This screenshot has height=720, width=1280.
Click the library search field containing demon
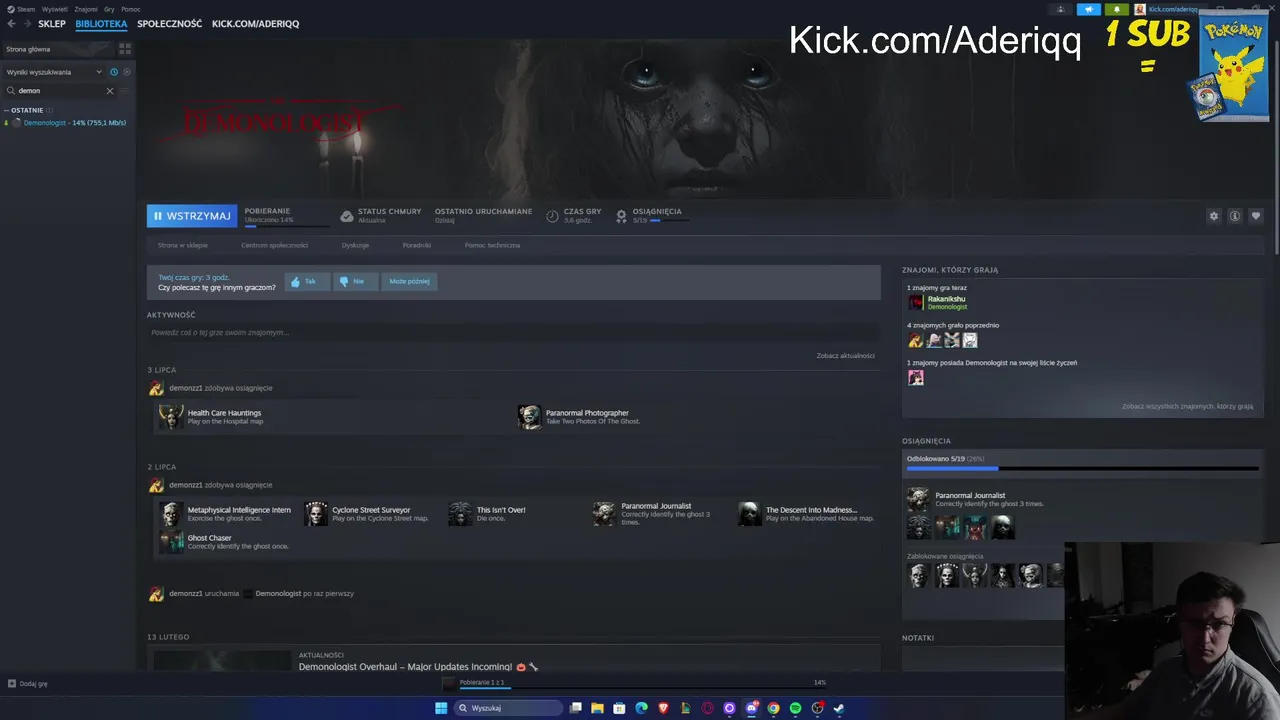[60, 90]
